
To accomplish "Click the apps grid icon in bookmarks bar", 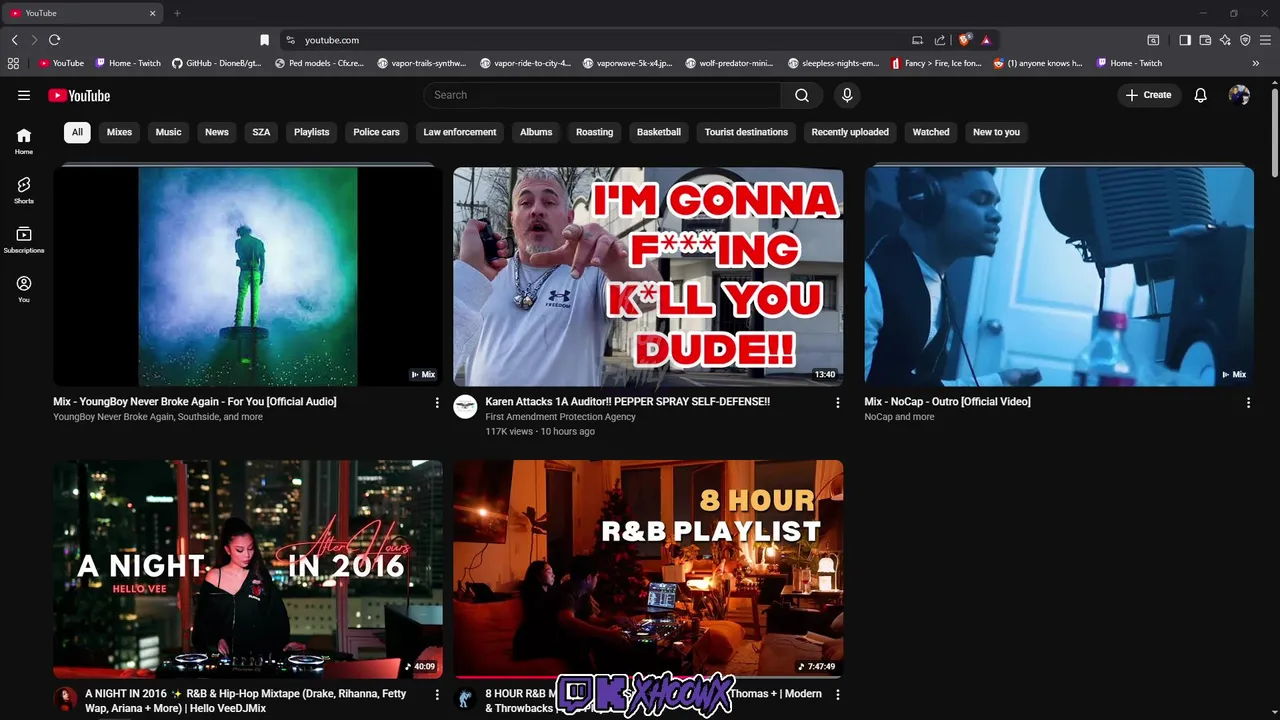I will [x=13, y=63].
